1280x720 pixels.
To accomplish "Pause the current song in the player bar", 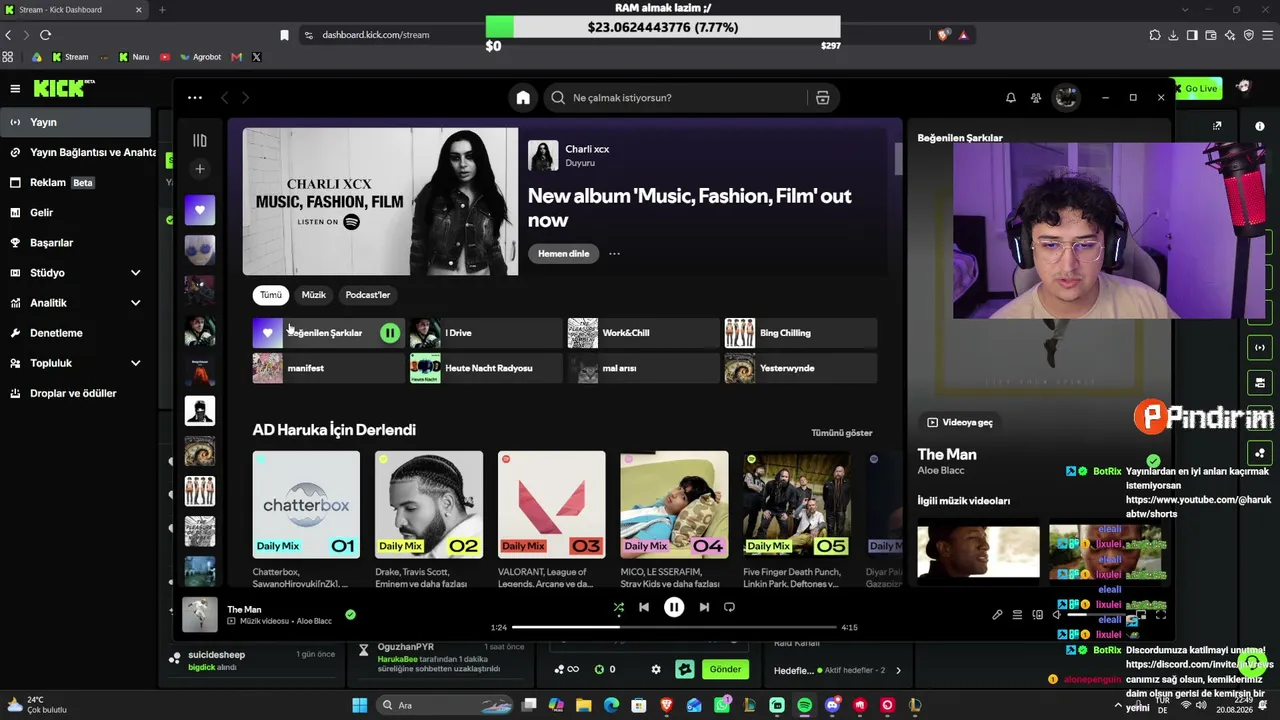I will pos(674,607).
